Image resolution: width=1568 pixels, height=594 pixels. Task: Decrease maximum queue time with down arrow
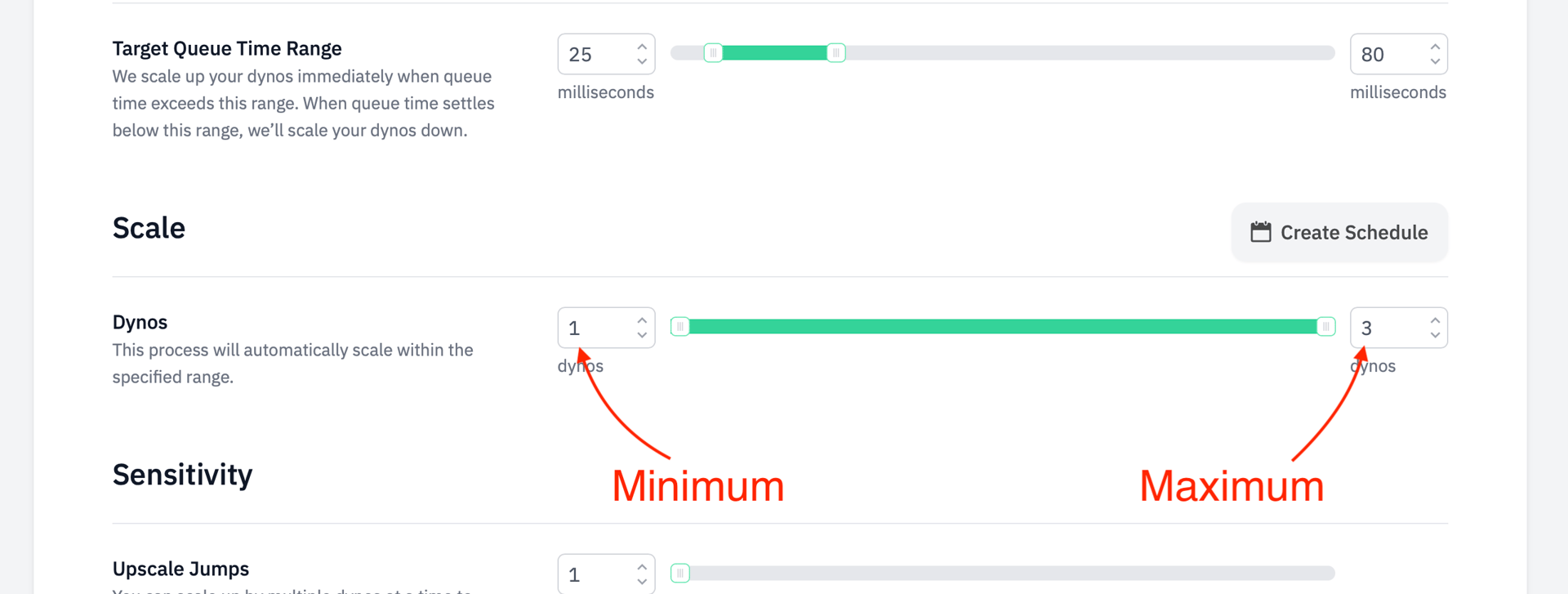click(1435, 61)
